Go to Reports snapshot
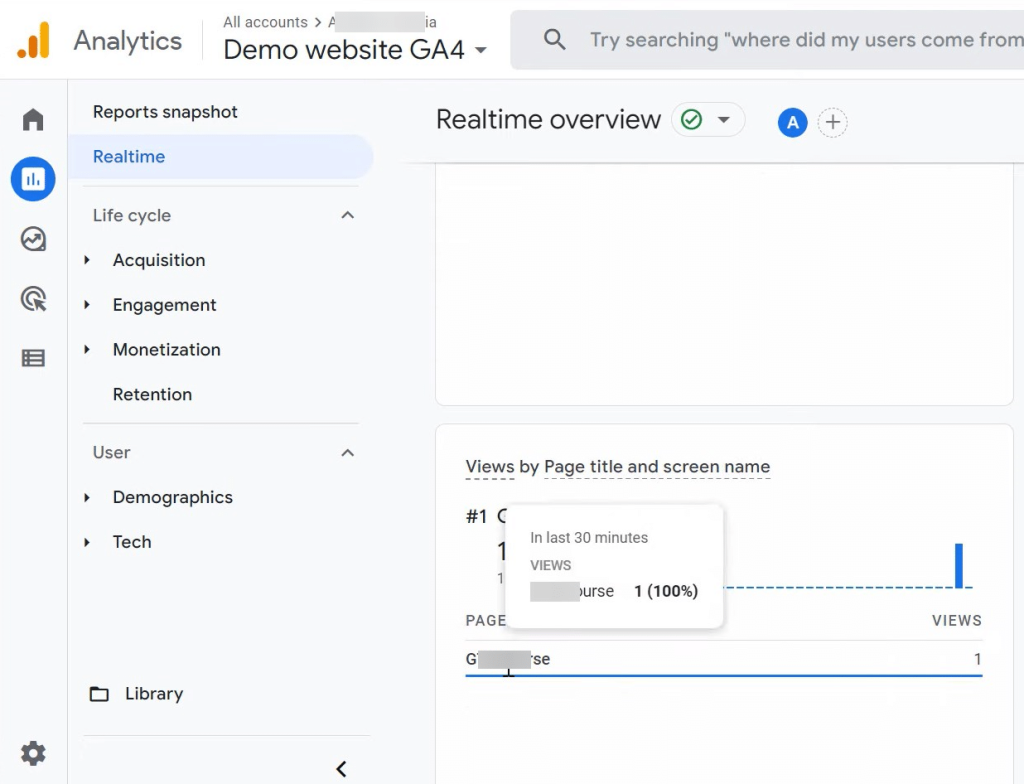Viewport: 1024px width, 784px height. [165, 112]
